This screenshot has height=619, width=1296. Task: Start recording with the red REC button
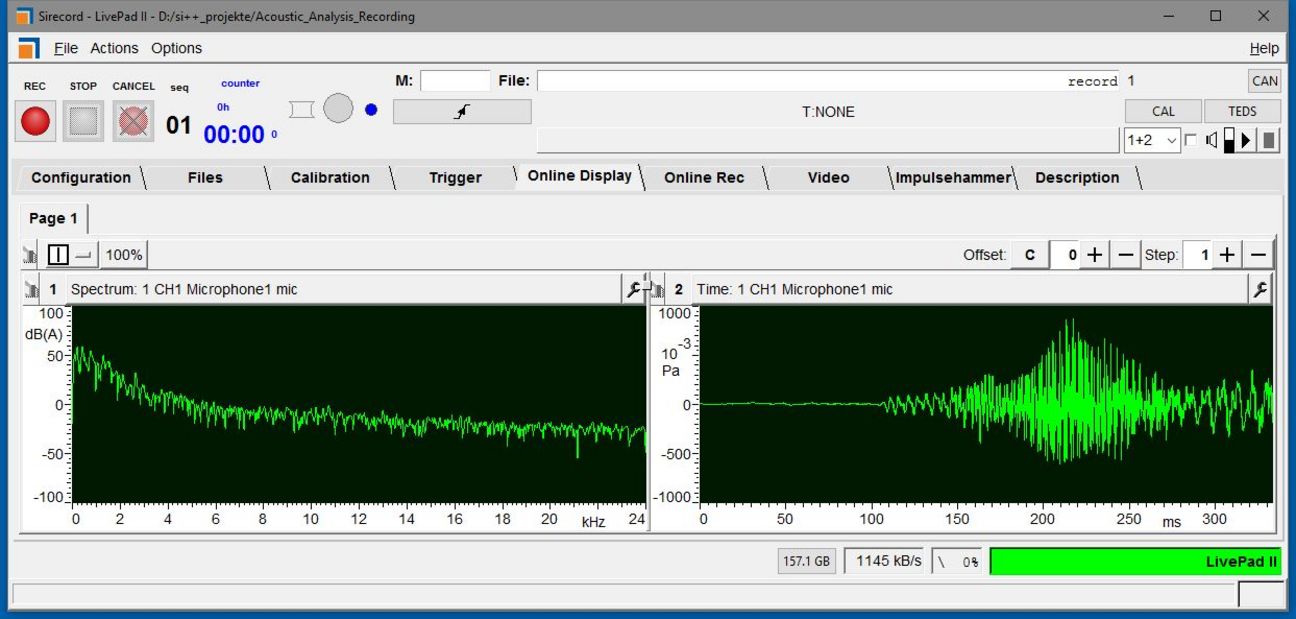coord(36,121)
